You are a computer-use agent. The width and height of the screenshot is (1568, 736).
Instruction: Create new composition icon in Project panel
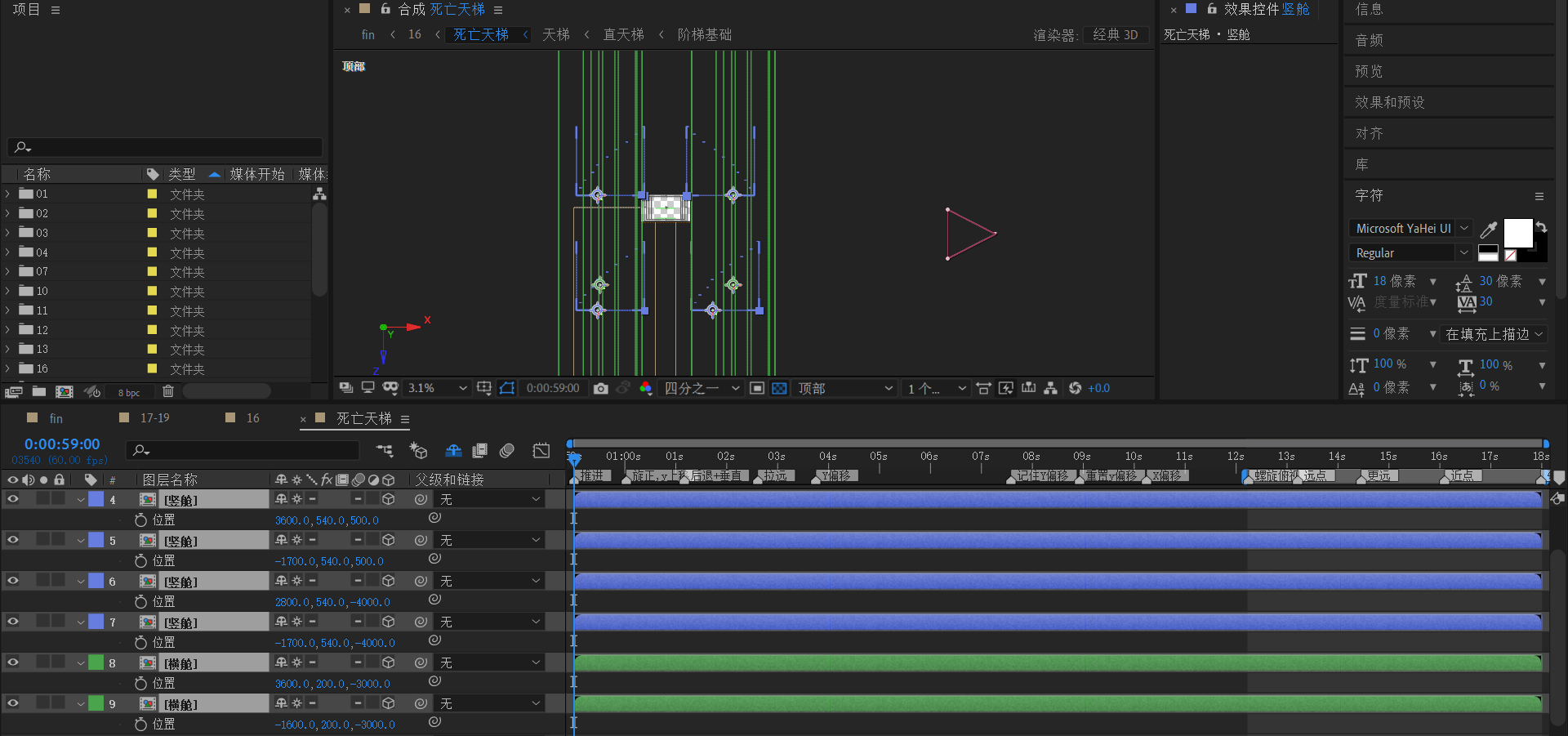coord(64,392)
